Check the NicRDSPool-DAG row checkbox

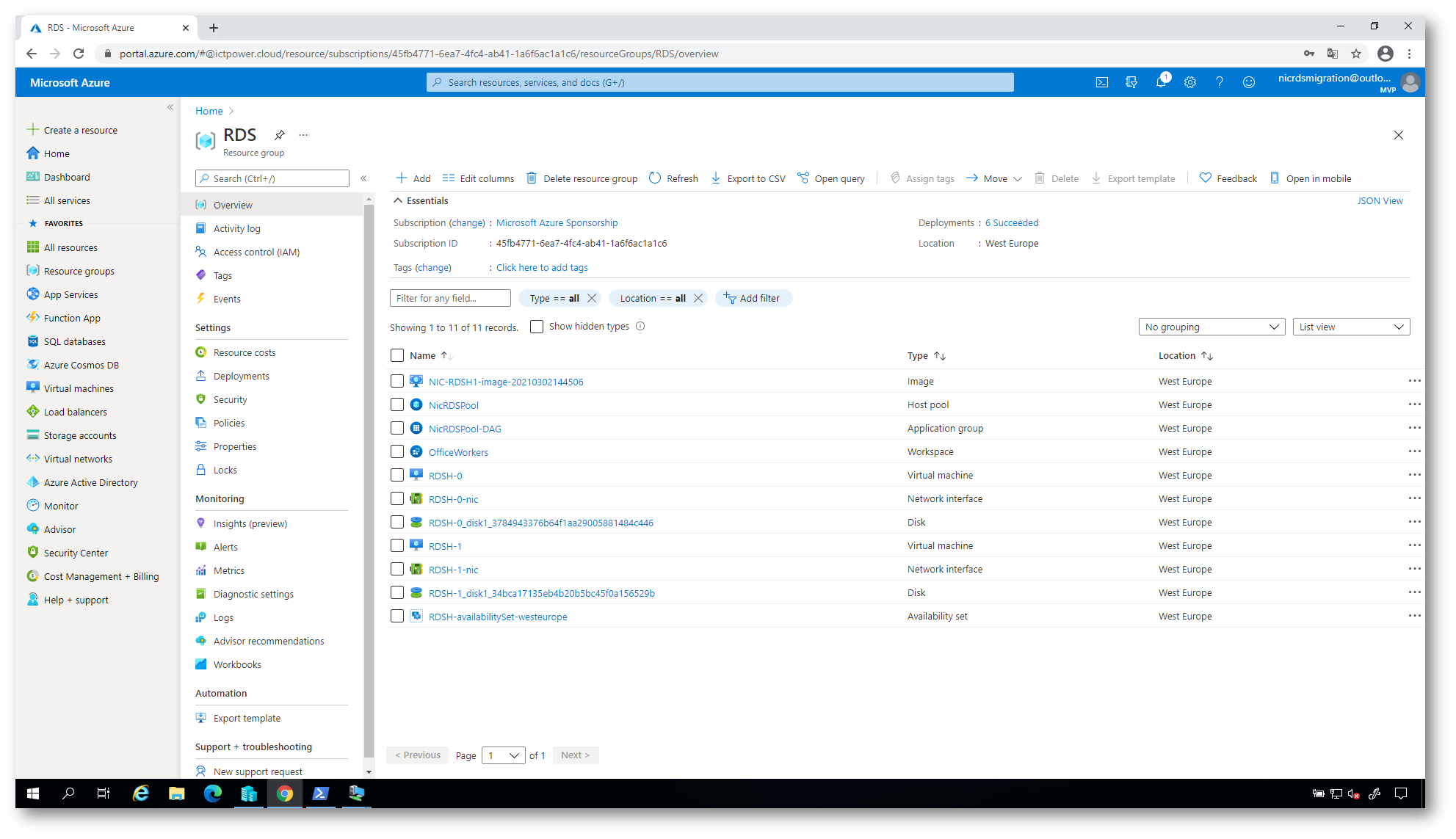point(397,428)
